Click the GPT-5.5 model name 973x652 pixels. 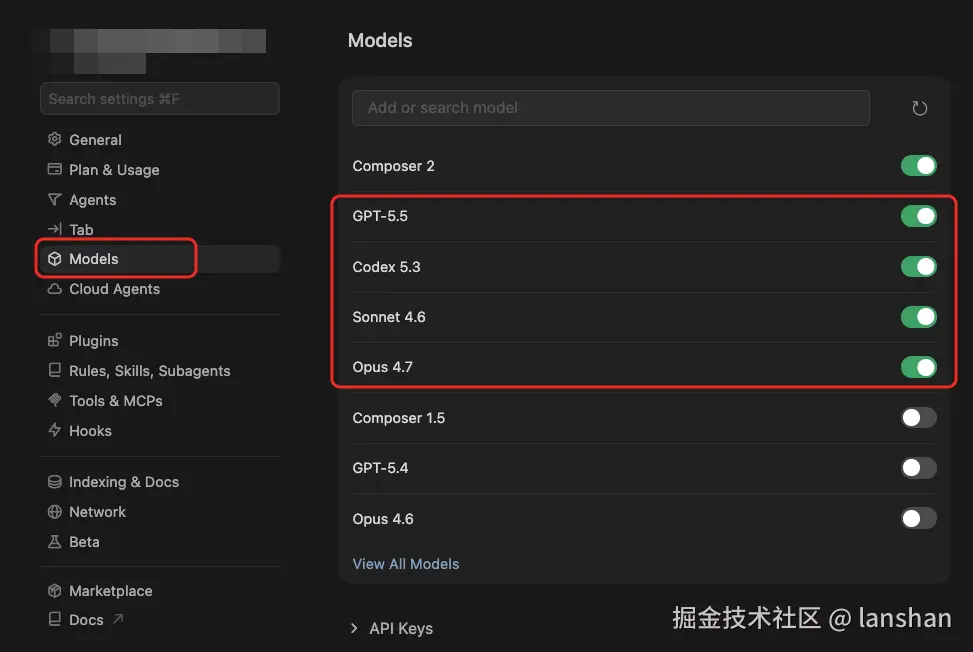(380, 216)
